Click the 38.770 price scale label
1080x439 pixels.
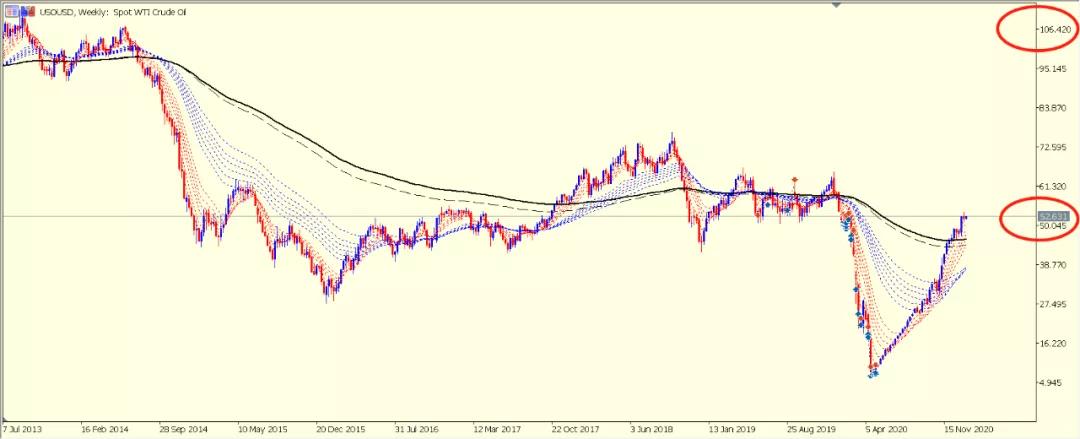coord(1055,265)
